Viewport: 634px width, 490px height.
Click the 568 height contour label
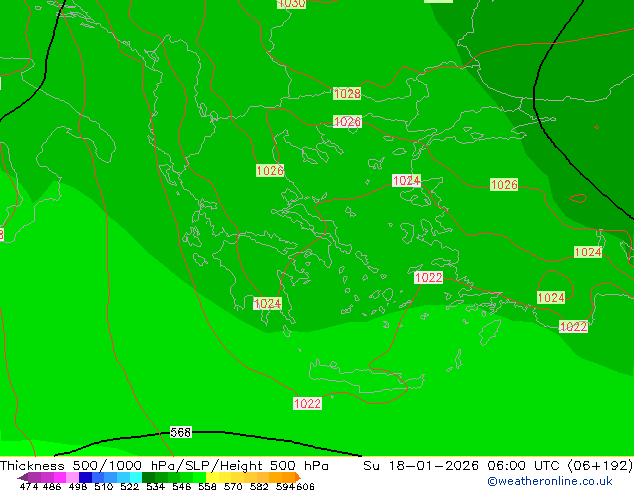180,432
